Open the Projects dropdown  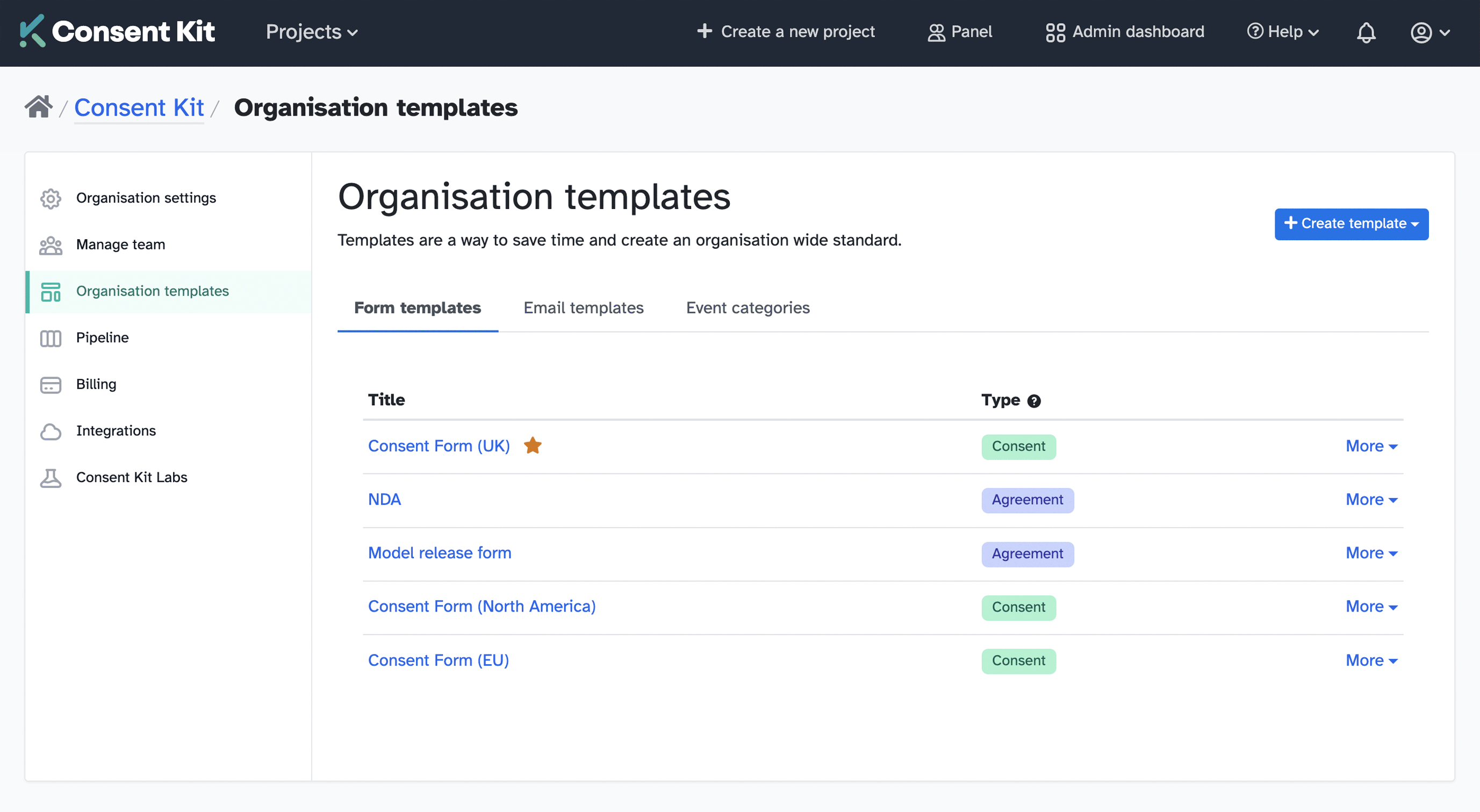(312, 32)
